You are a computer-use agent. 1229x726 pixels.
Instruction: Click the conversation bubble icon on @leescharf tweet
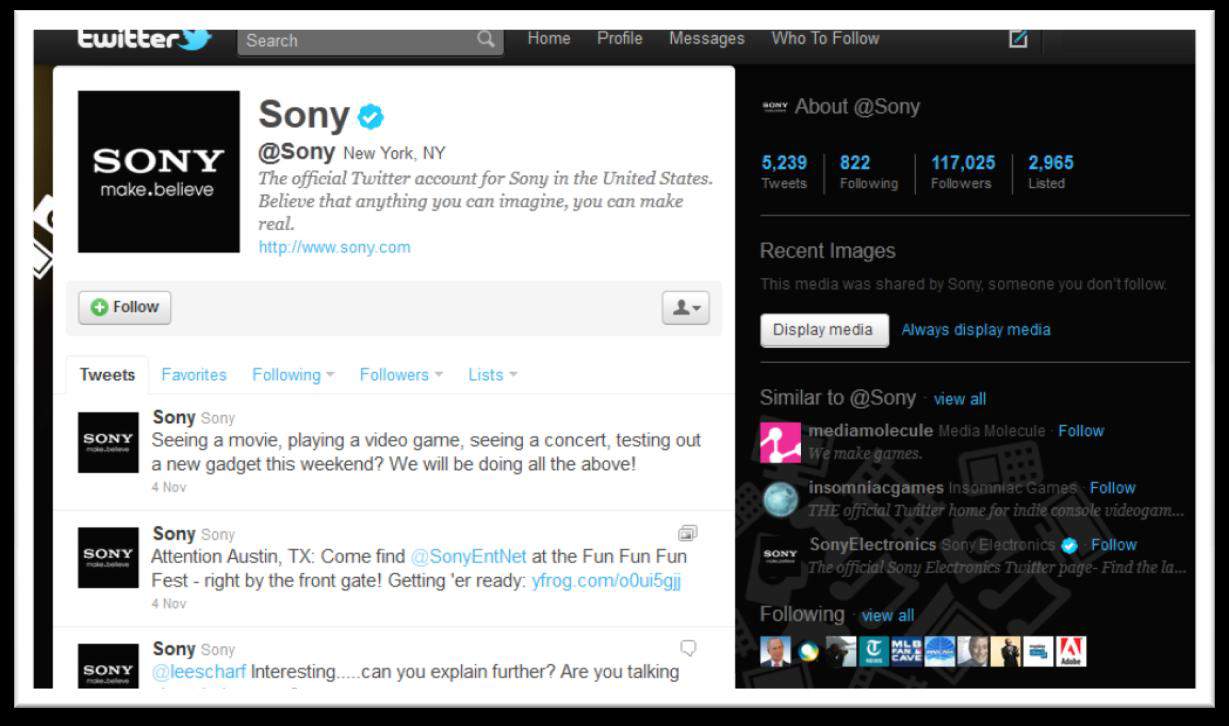(x=688, y=648)
